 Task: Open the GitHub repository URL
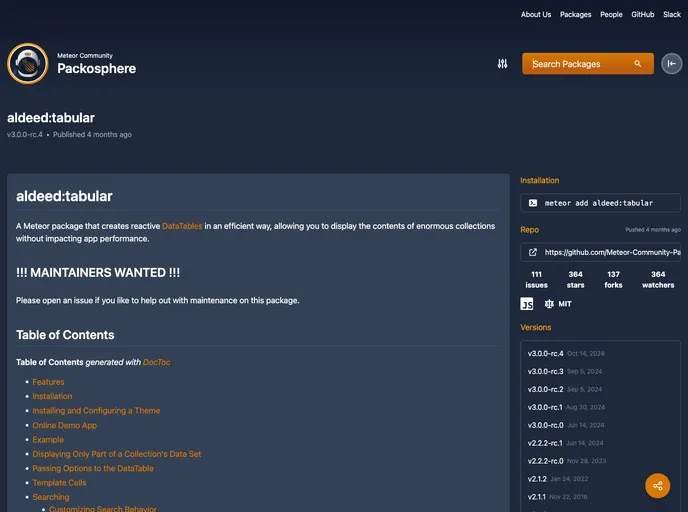tap(600, 252)
